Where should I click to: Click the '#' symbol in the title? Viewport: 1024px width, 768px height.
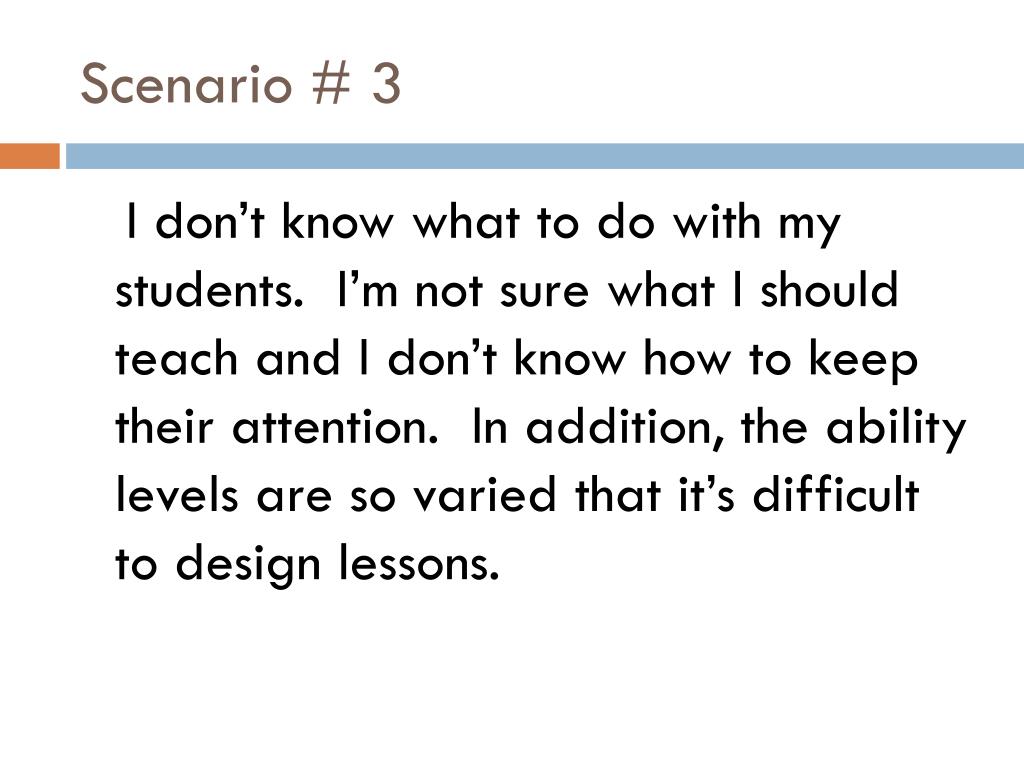[x=332, y=84]
